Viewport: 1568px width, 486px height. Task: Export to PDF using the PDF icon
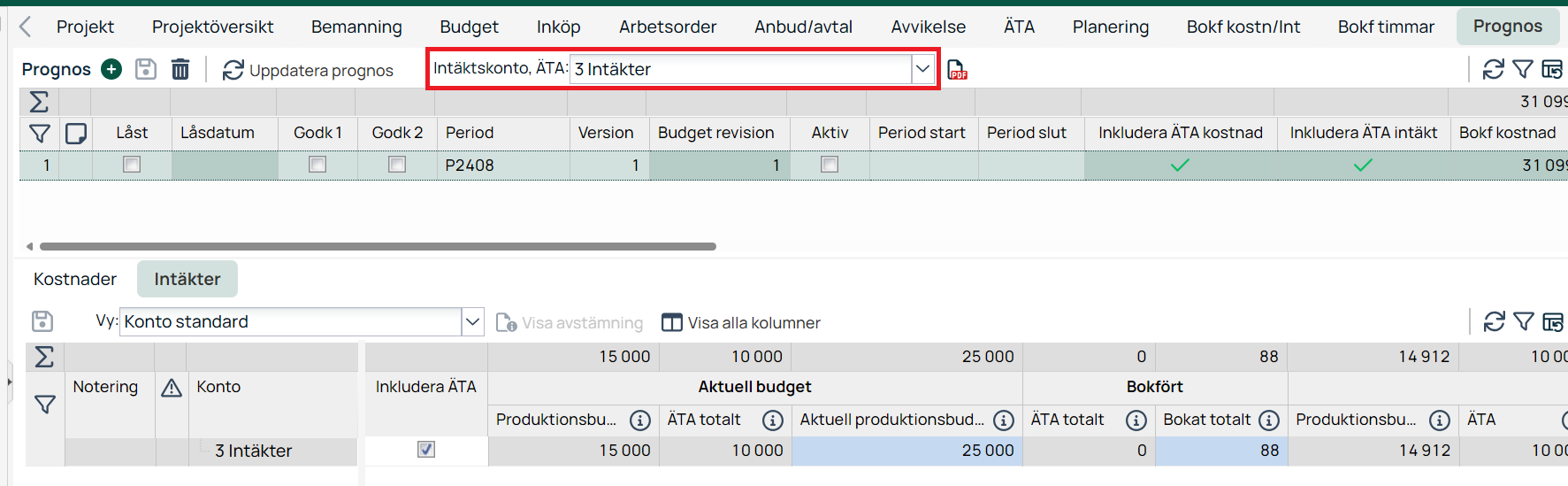click(957, 70)
